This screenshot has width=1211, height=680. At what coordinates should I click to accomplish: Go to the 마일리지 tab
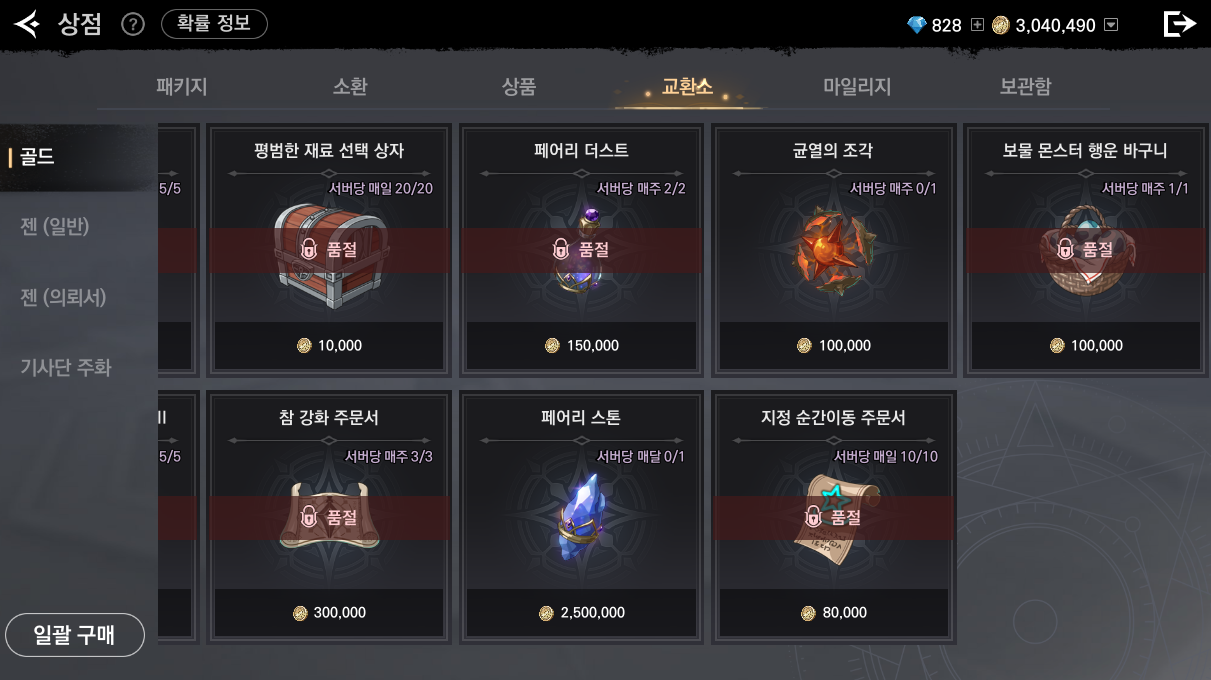coord(857,87)
